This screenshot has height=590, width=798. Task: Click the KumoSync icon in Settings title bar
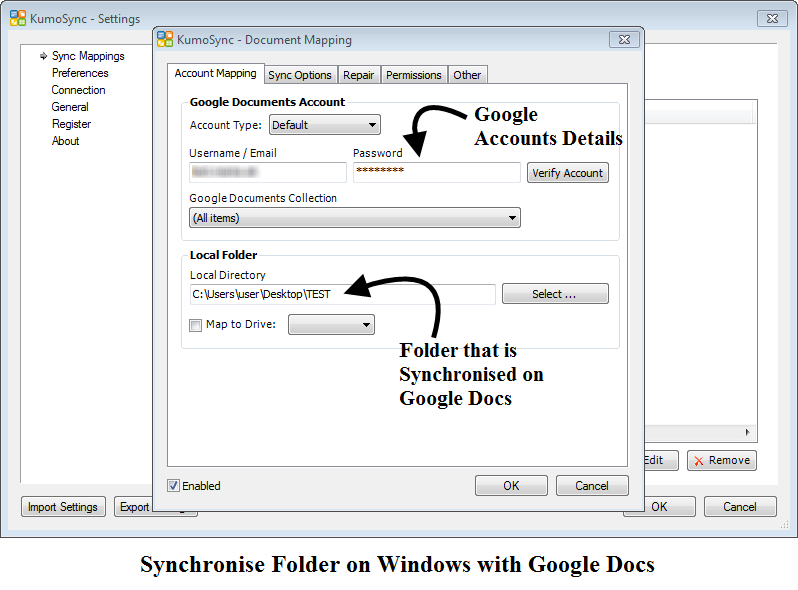[18, 18]
